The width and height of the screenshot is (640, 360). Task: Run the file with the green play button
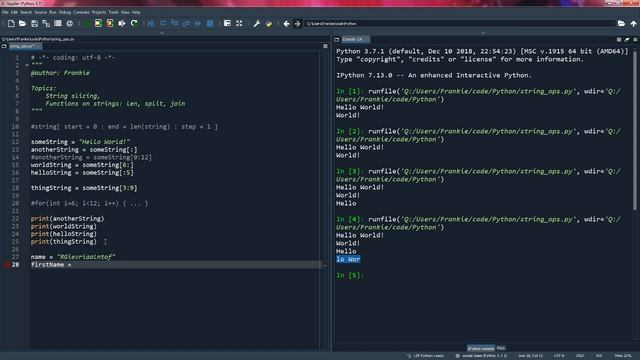click(87, 24)
